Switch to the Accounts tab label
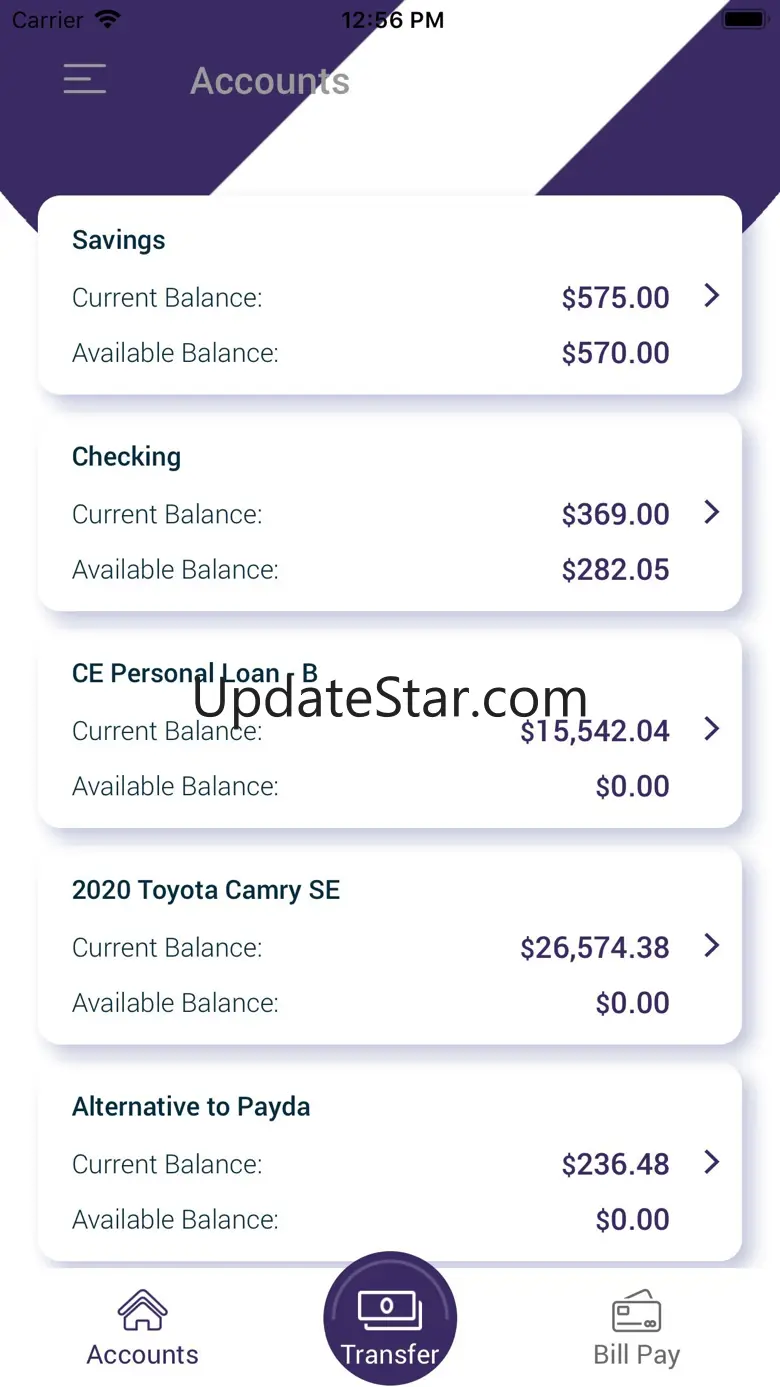This screenshot has height=1387, width=780. coord(142,1355)
